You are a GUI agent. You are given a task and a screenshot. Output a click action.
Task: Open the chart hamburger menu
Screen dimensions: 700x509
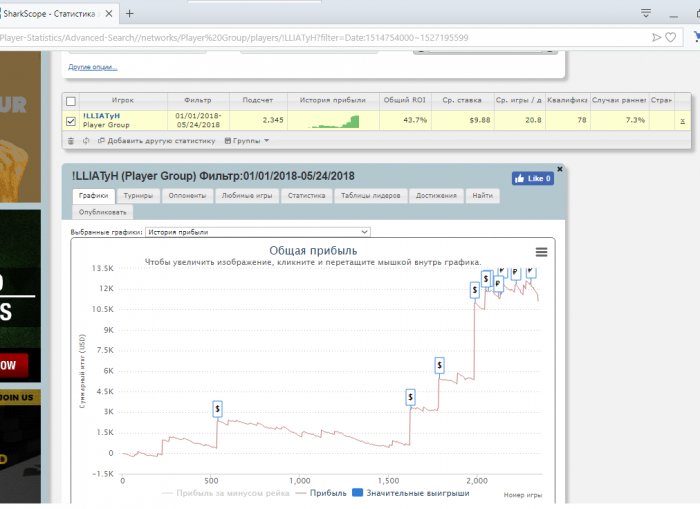pos(541,252)
